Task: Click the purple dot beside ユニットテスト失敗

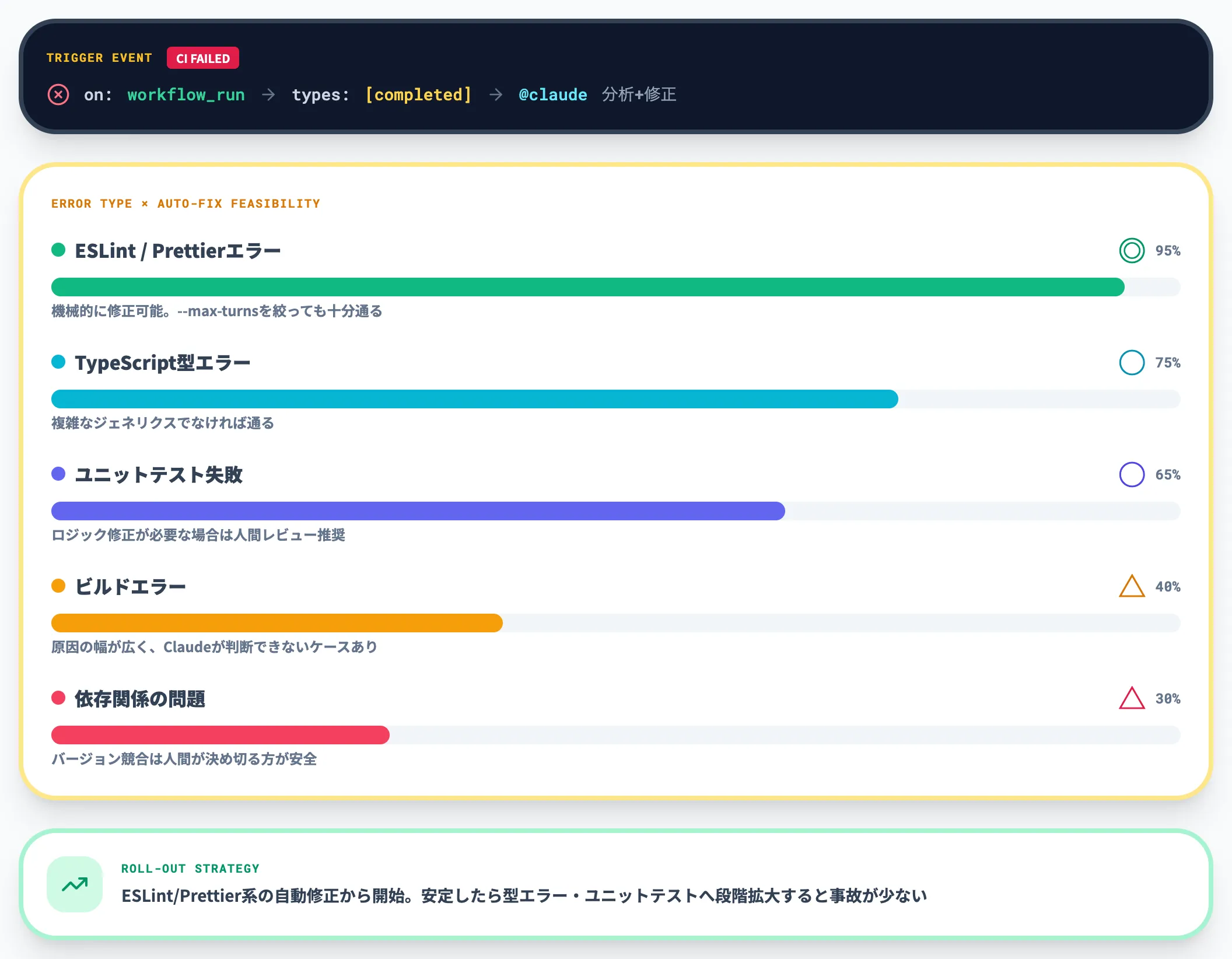Action: (x=58, y=474)
